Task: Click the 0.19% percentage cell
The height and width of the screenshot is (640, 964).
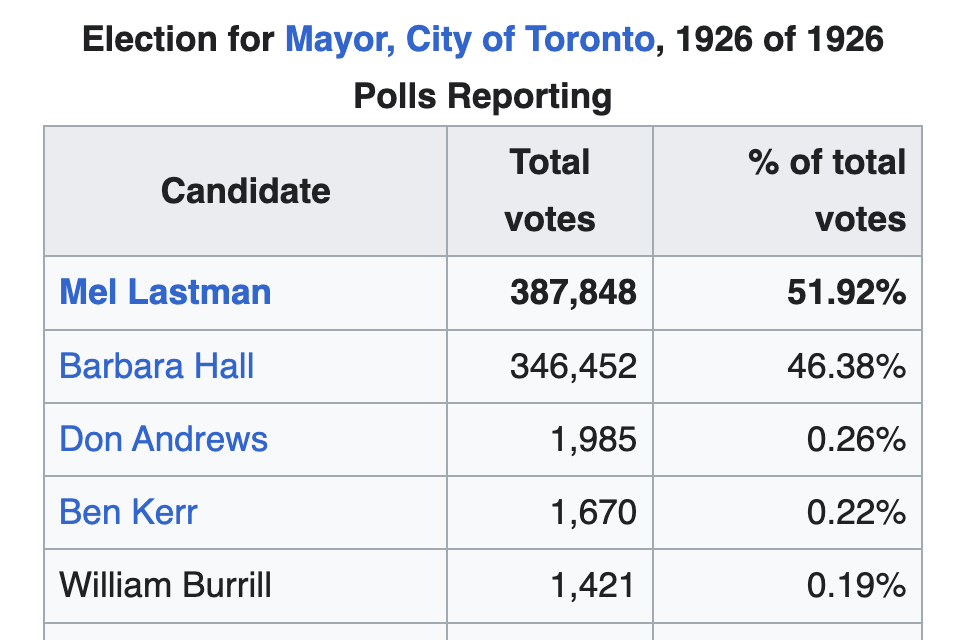Action: 856,585
